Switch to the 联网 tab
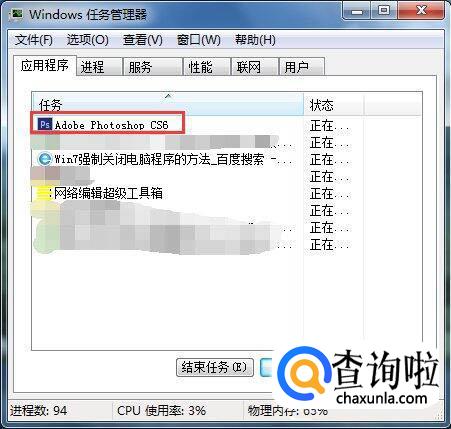The image size is (451, 429). pos(255,67)
